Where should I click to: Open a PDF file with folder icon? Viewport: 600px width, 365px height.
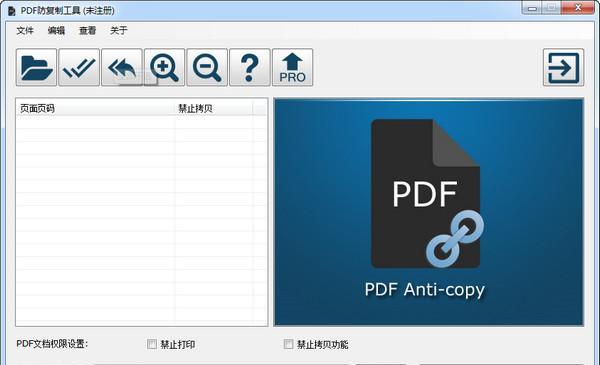[x=36, y=67]
